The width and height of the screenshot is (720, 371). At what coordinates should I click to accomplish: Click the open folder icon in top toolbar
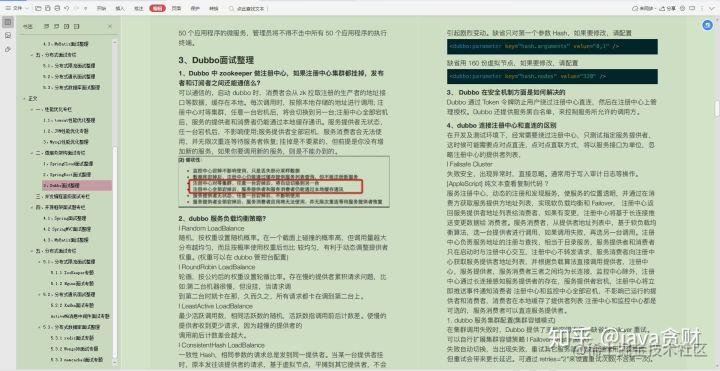click(x=38, y=8)
